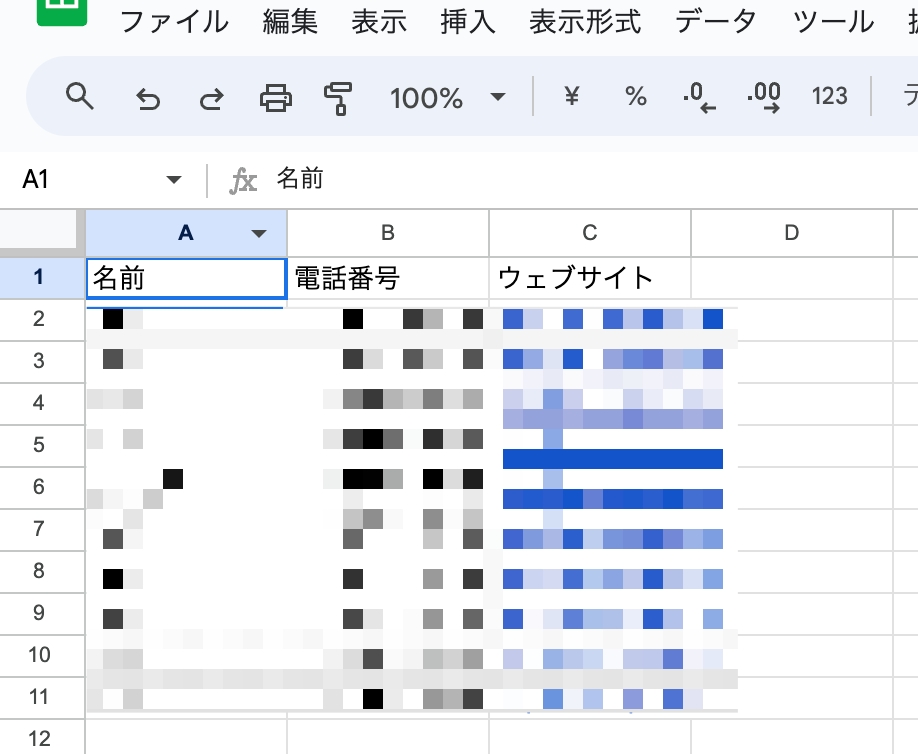
Task: Increase decimal places button
Action: coord(764,97)
